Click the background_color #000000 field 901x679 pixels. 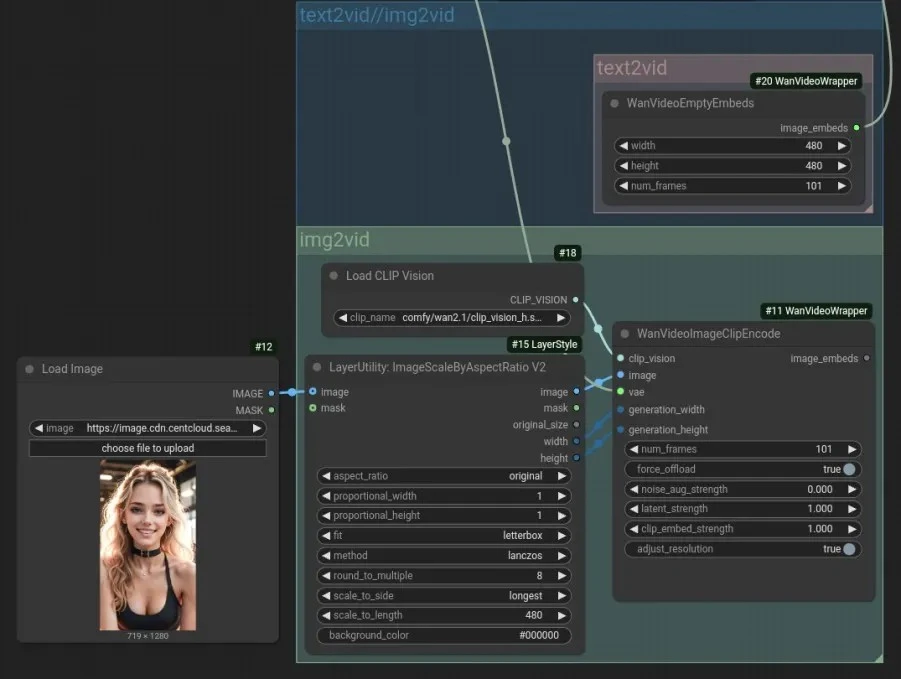tap(444, 635)
